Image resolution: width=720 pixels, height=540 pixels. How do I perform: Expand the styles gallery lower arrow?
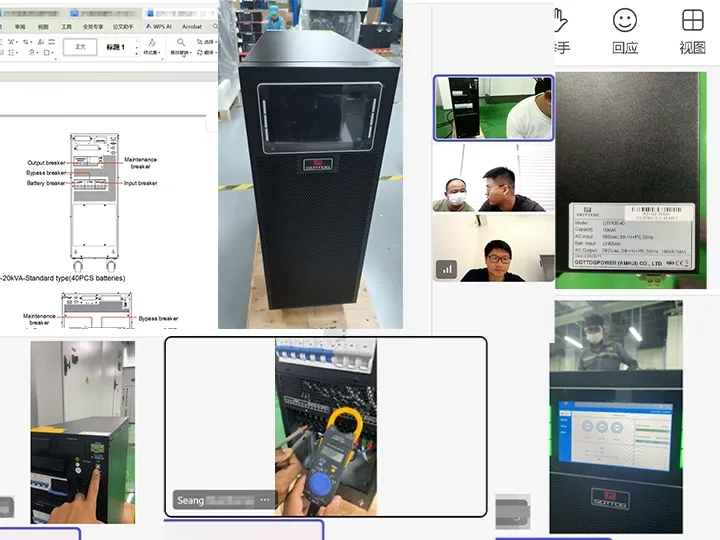(x=136, y=53)
